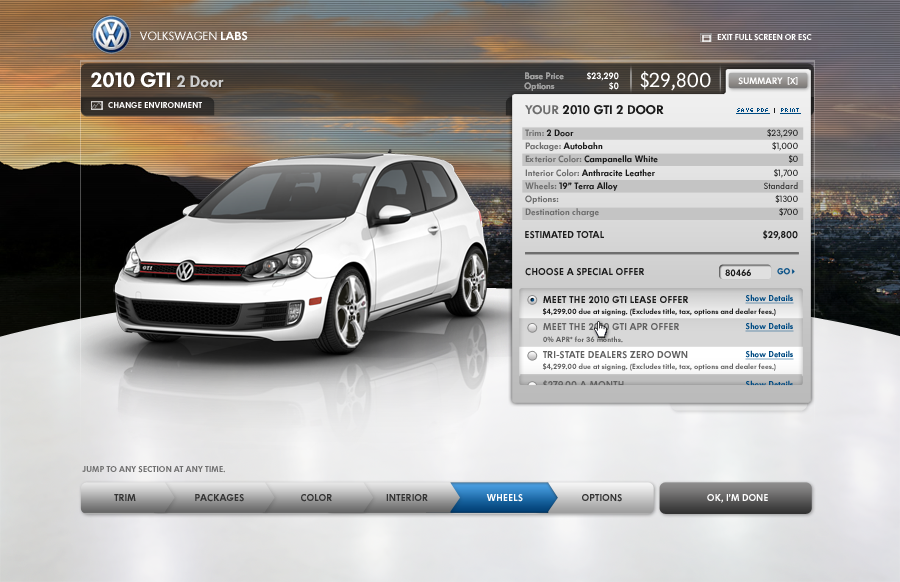Click the Destination charge row
900x582 pixels.
click(x=661, y=212)
